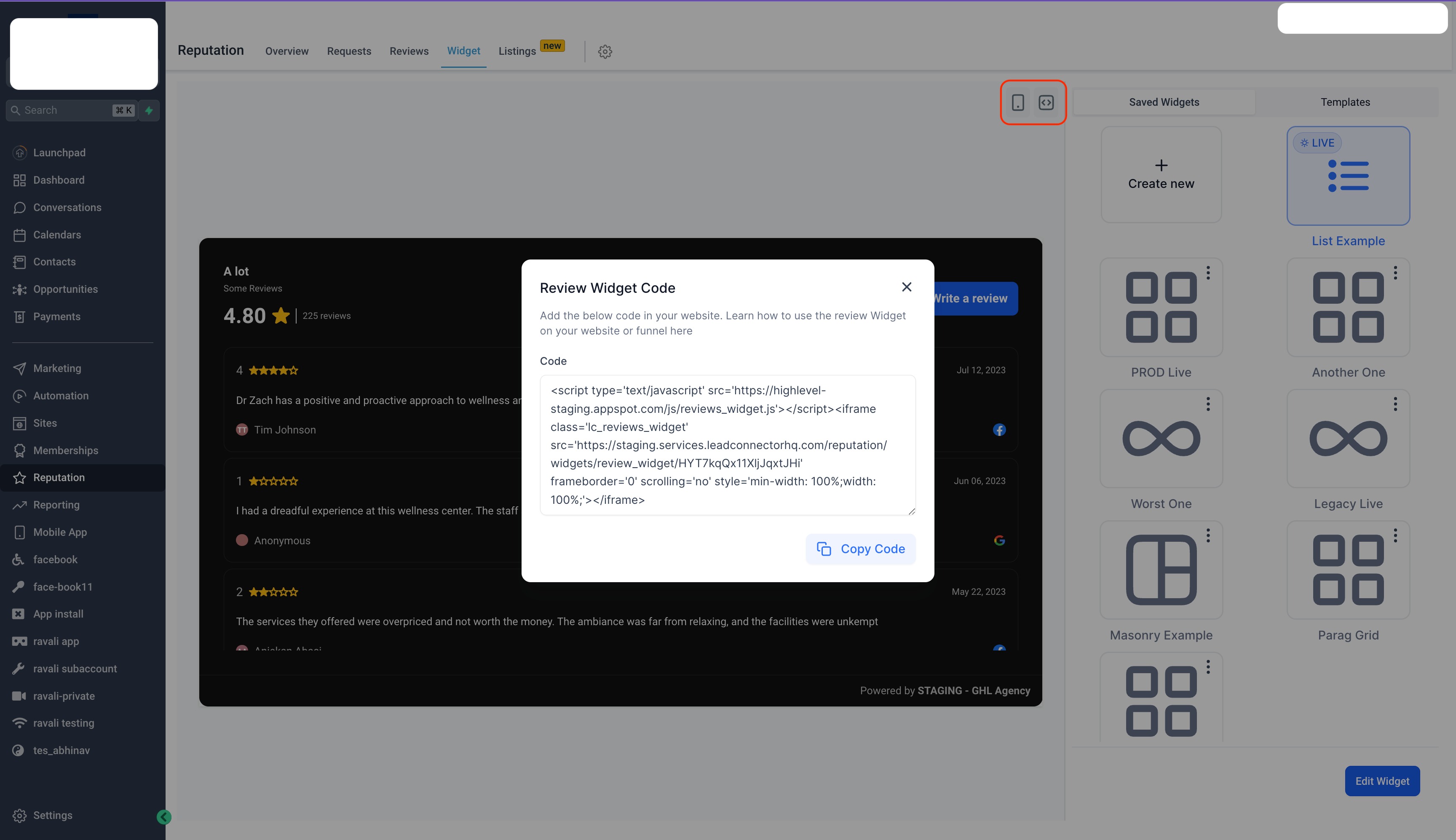Open Opportunities in the sidebar

click(65, 289)
